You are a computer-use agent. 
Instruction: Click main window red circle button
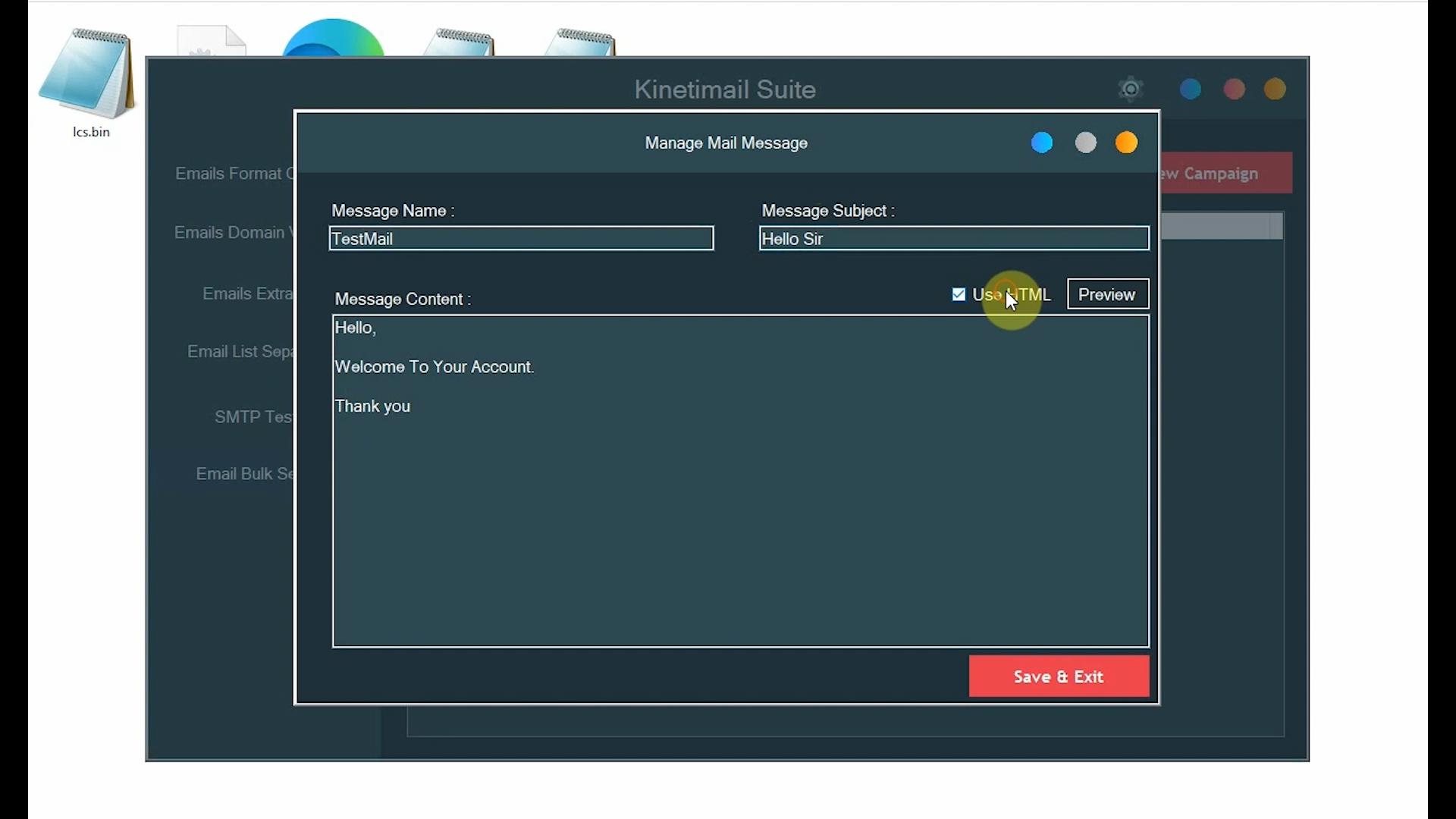click(1234, 89)
